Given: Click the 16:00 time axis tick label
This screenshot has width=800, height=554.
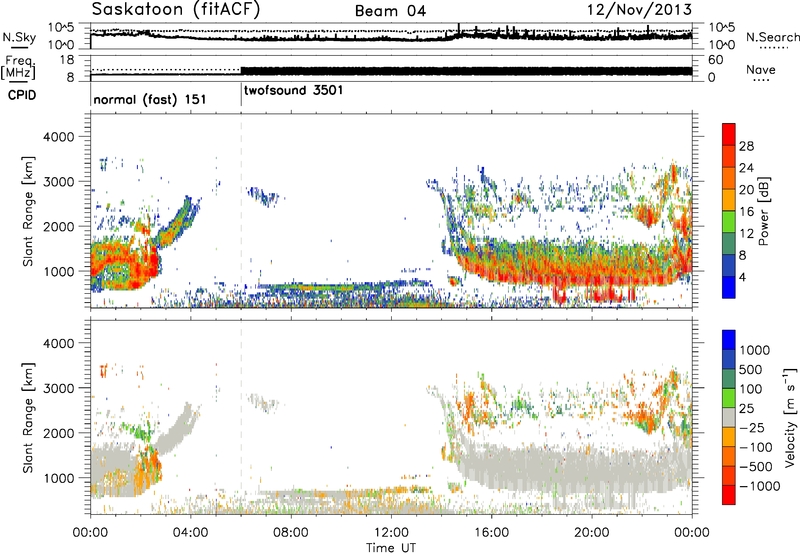Looking at the screenshot, I should tap(491, 533).
